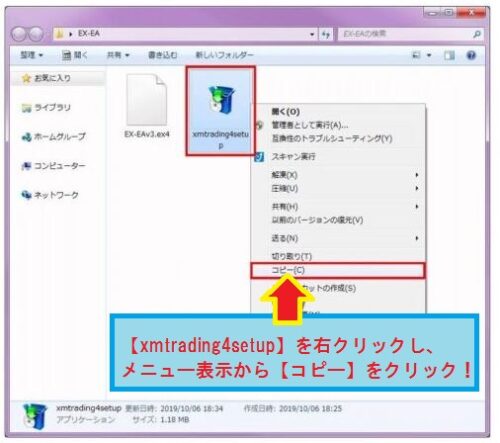Click the forward navigation arrow

36,34
